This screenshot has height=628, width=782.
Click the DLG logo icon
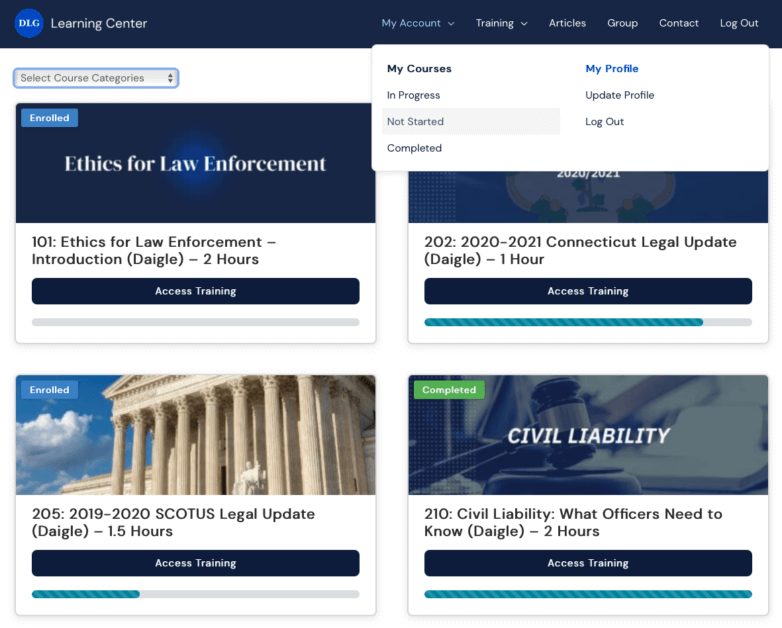(x=29, y=23)
